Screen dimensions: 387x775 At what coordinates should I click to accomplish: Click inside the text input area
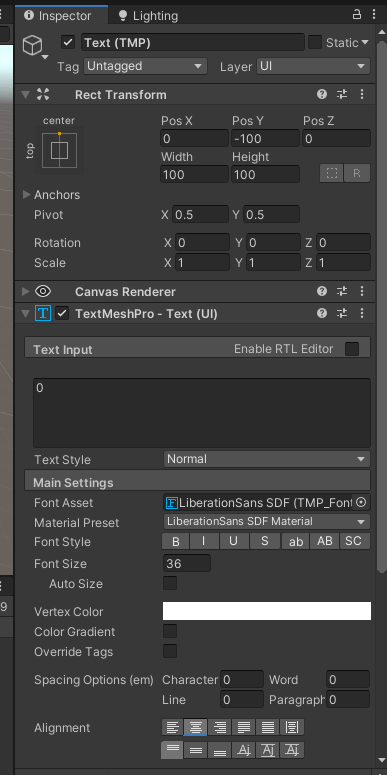202,413
